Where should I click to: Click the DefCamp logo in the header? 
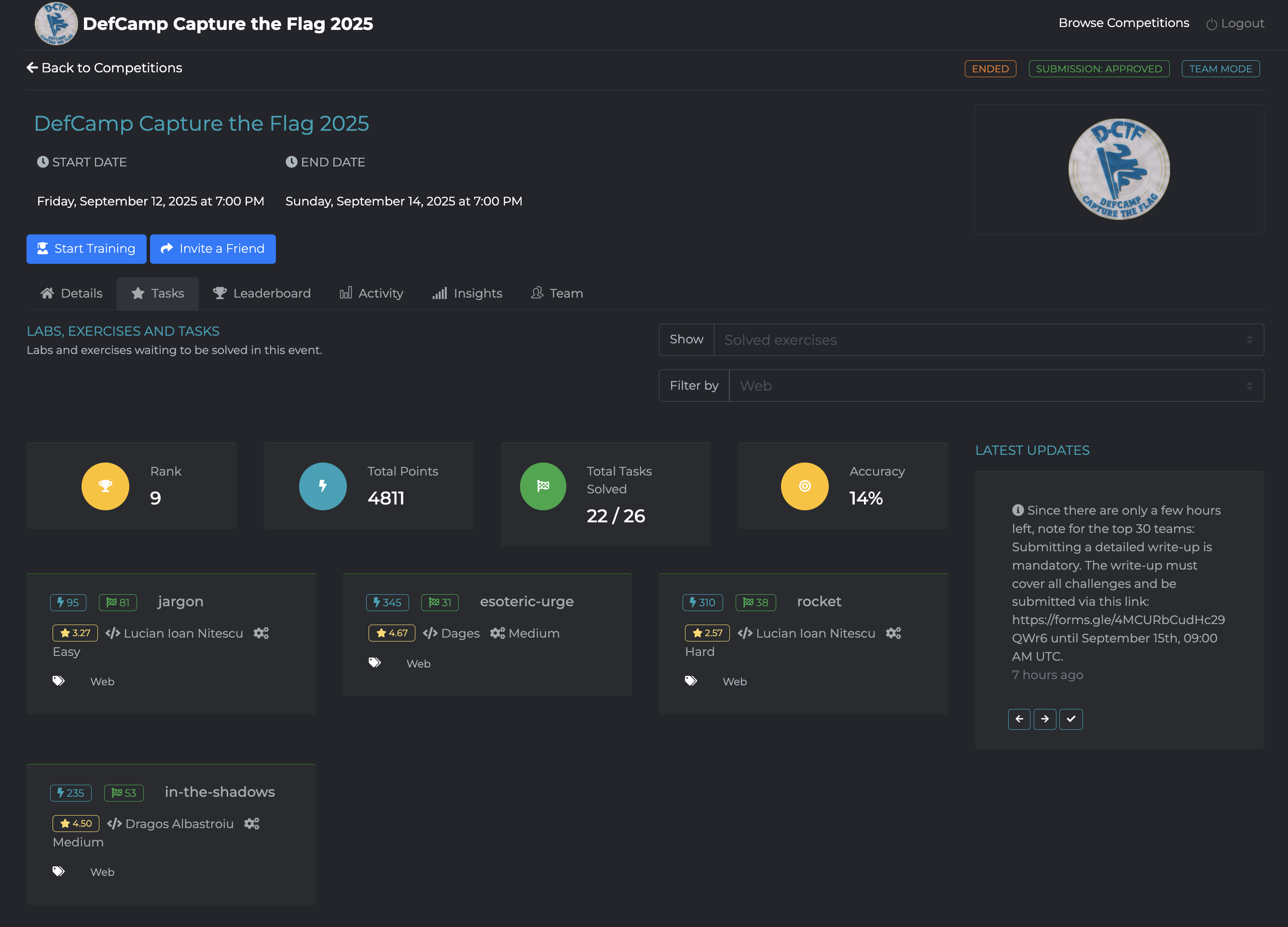(x=55, y=24)
